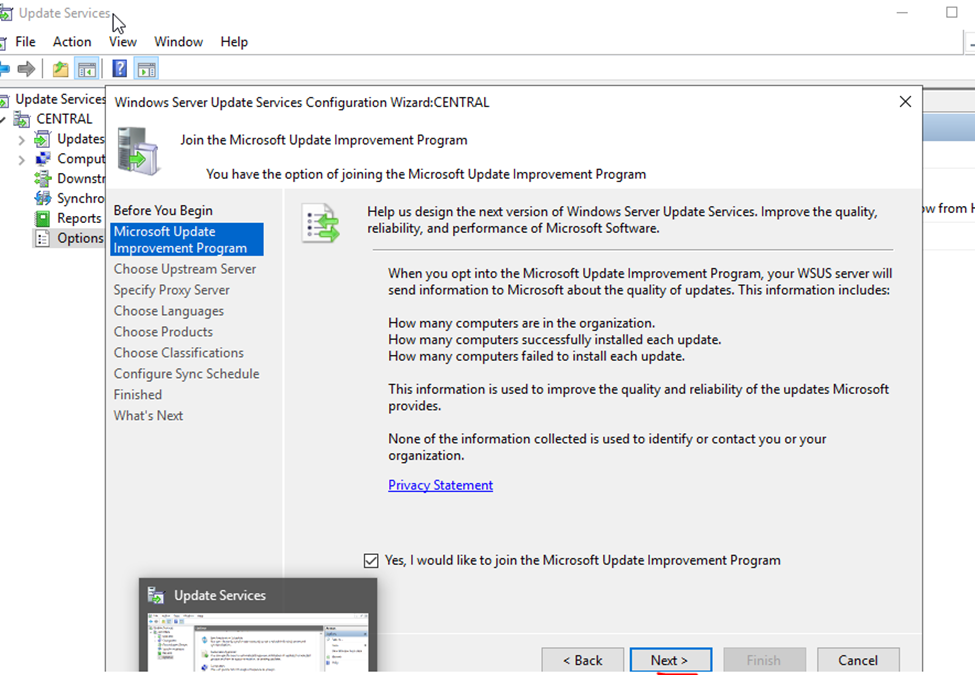Toggle the Show/Hide Action Pane icon

pyautogui.click(x=147, y=69)
